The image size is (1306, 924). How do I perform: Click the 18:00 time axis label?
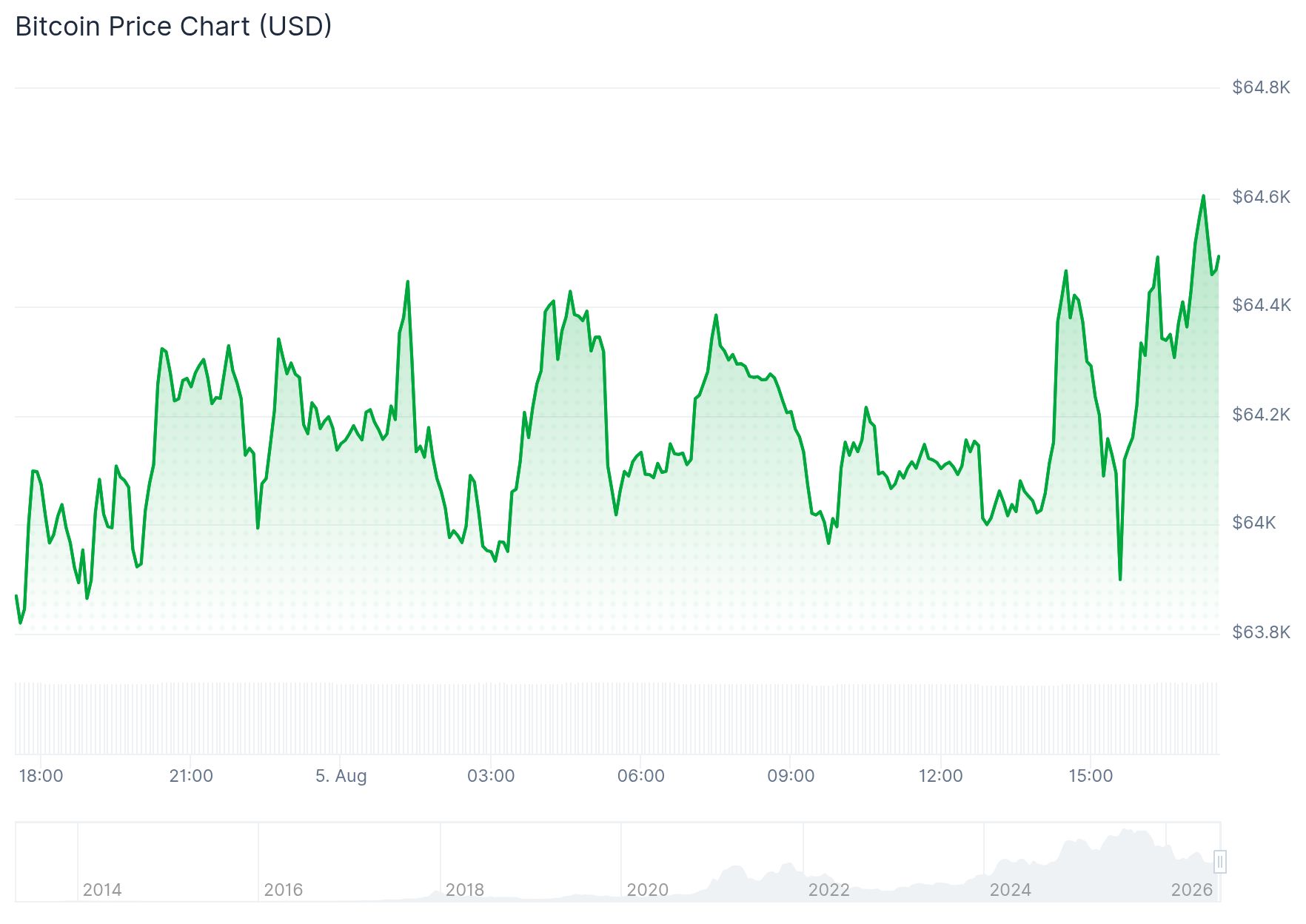[41, 776]
